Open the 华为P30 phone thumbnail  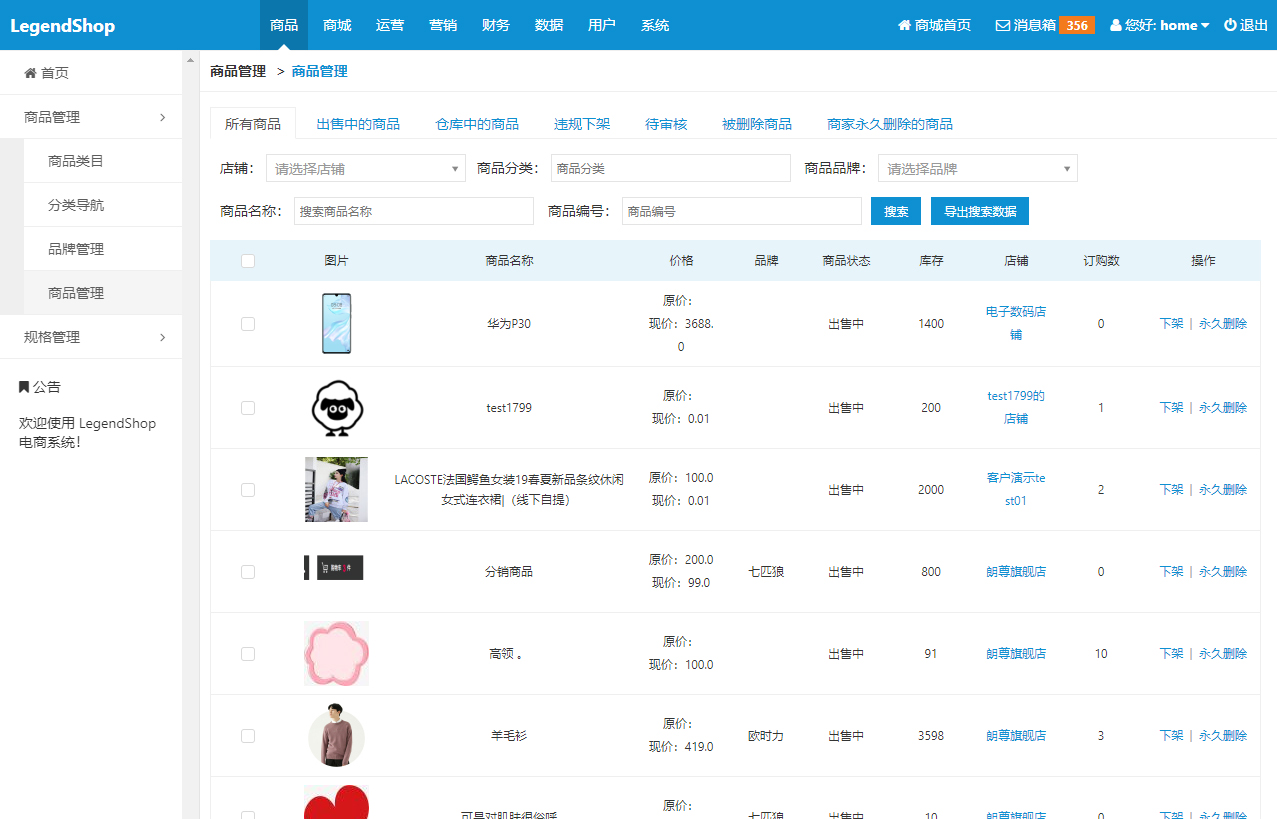tap(337, 323)
